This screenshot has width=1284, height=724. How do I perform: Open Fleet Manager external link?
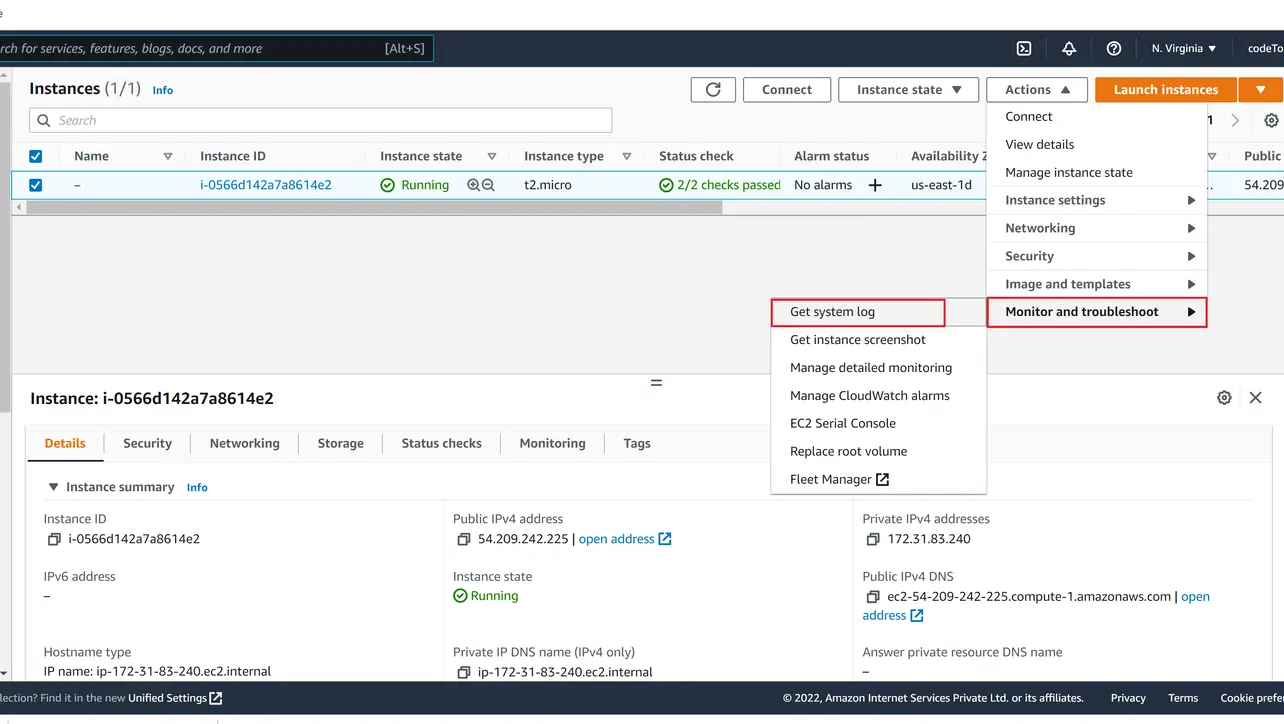click(879, 480)
